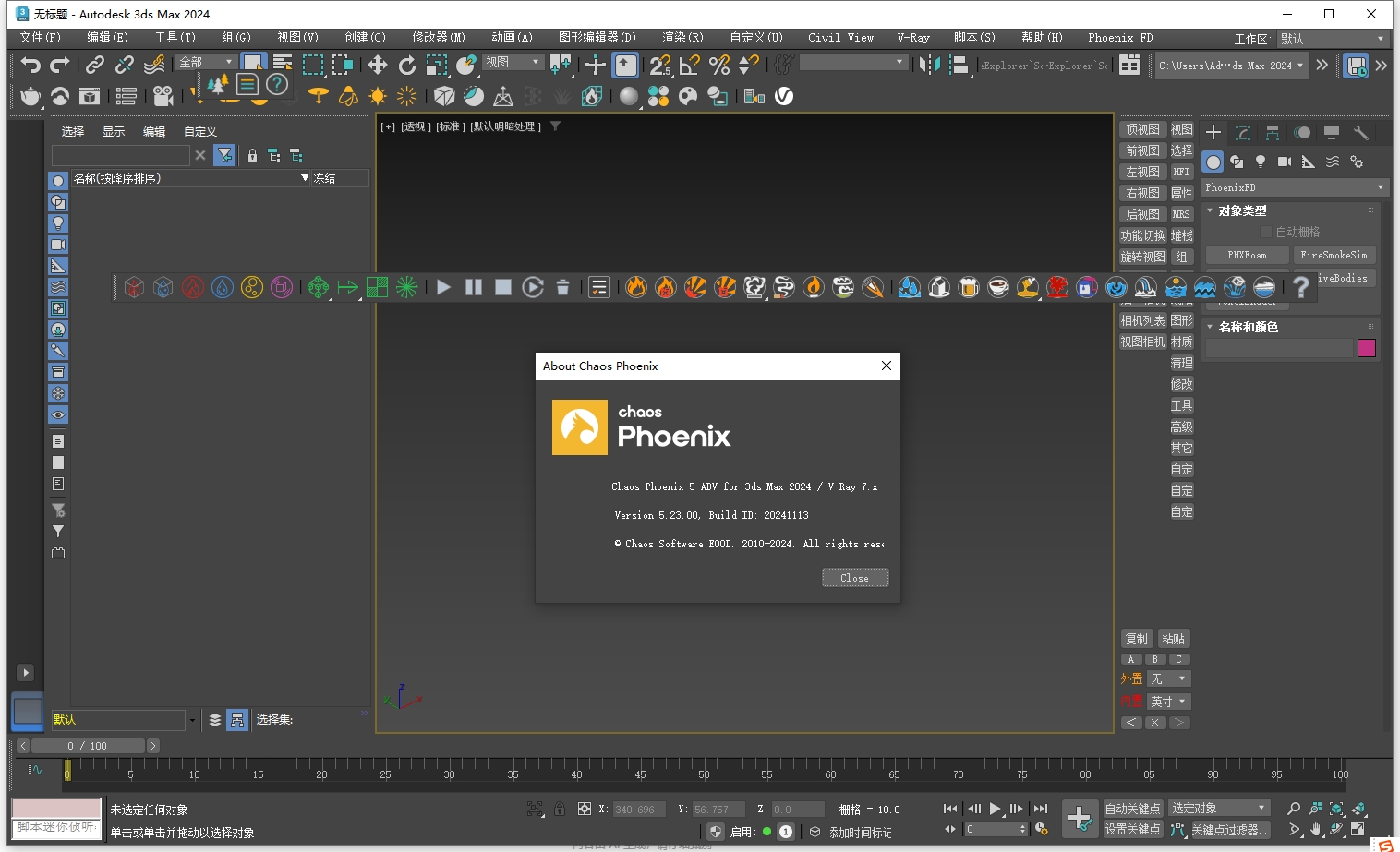Click the Phoenix fire preset flame icon
The height and width of the screenshot is (852, 1400).
636,287
